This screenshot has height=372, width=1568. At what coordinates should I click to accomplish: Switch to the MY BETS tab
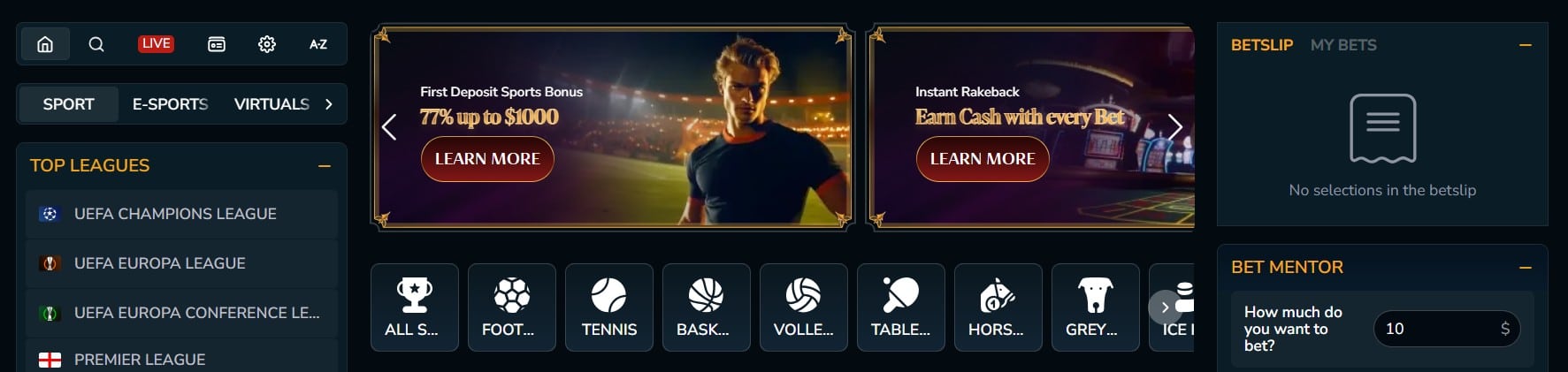1343,45
